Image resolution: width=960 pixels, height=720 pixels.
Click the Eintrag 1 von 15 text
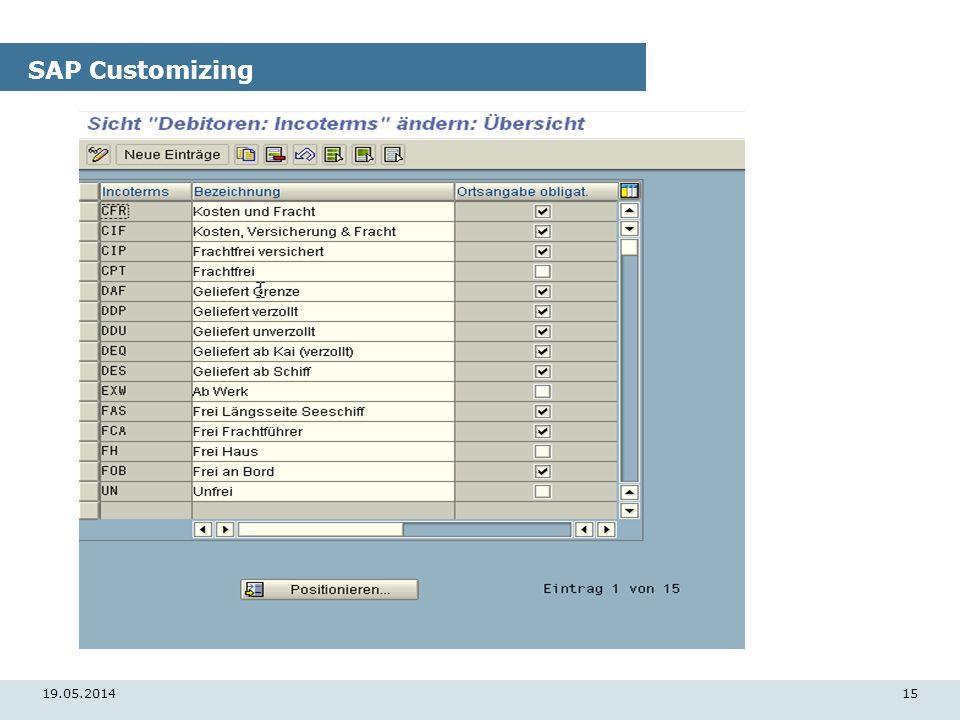(611, 588)
